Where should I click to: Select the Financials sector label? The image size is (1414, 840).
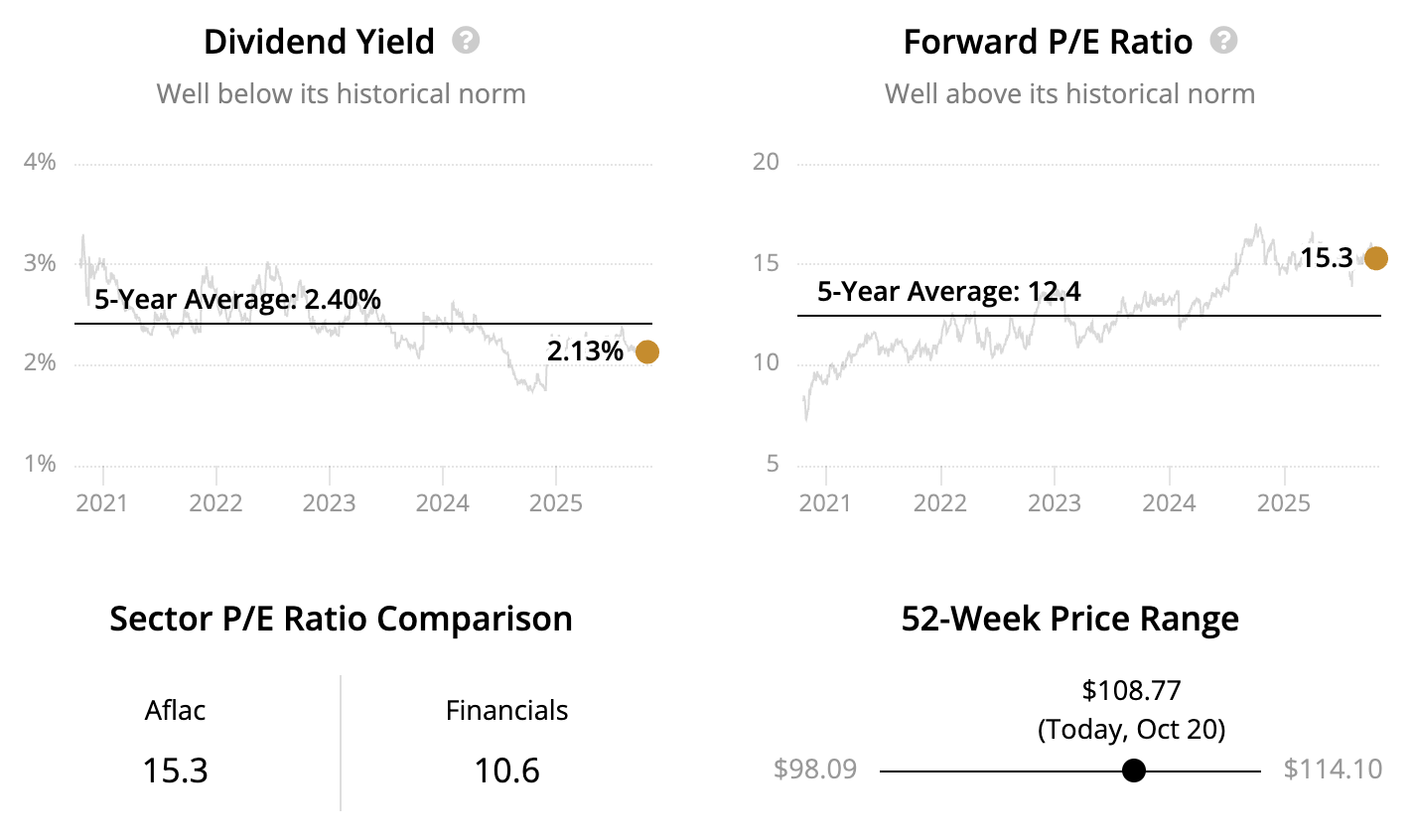(x=506, y=711)
